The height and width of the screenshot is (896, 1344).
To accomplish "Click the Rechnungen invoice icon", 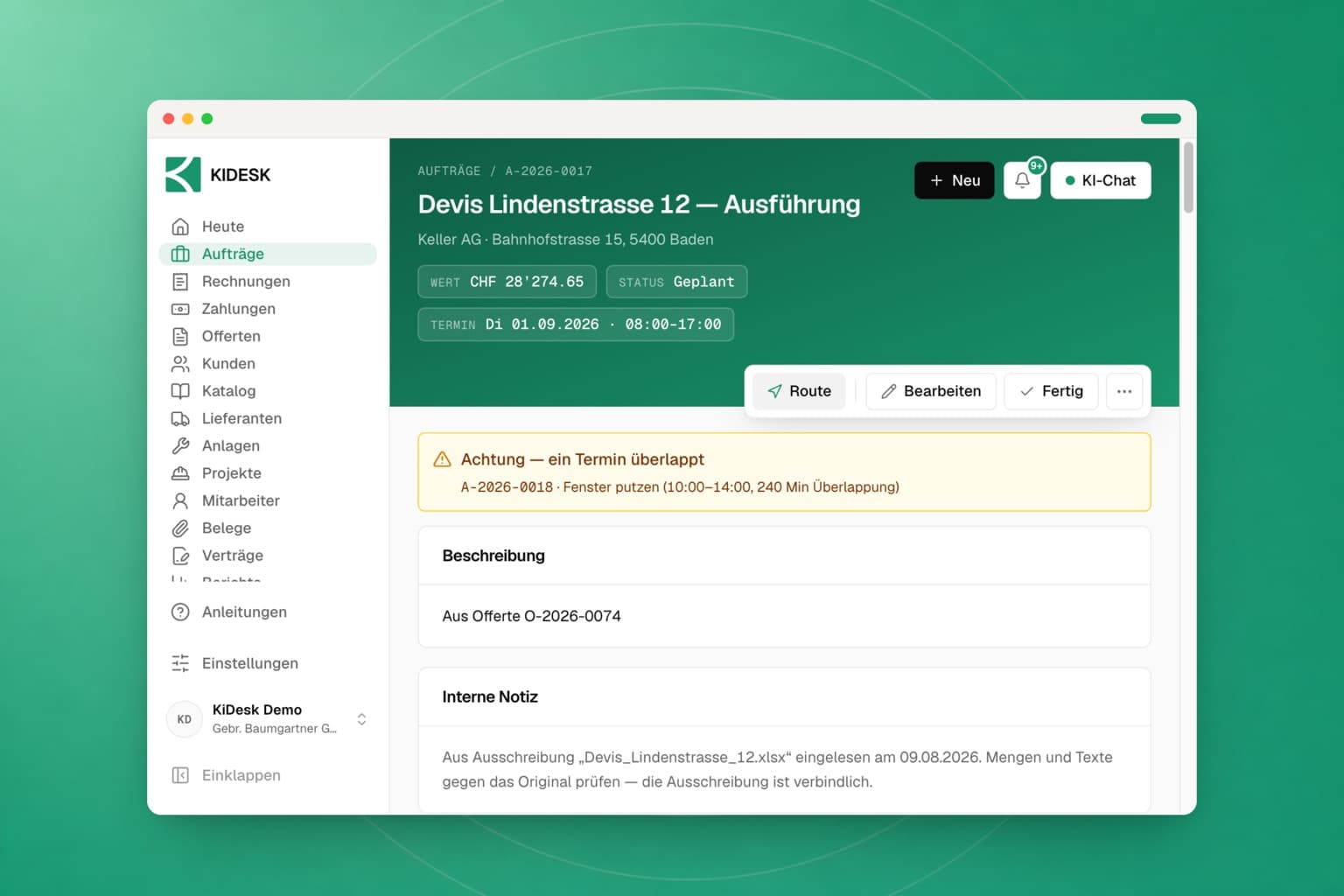I will tap(180, 282).
